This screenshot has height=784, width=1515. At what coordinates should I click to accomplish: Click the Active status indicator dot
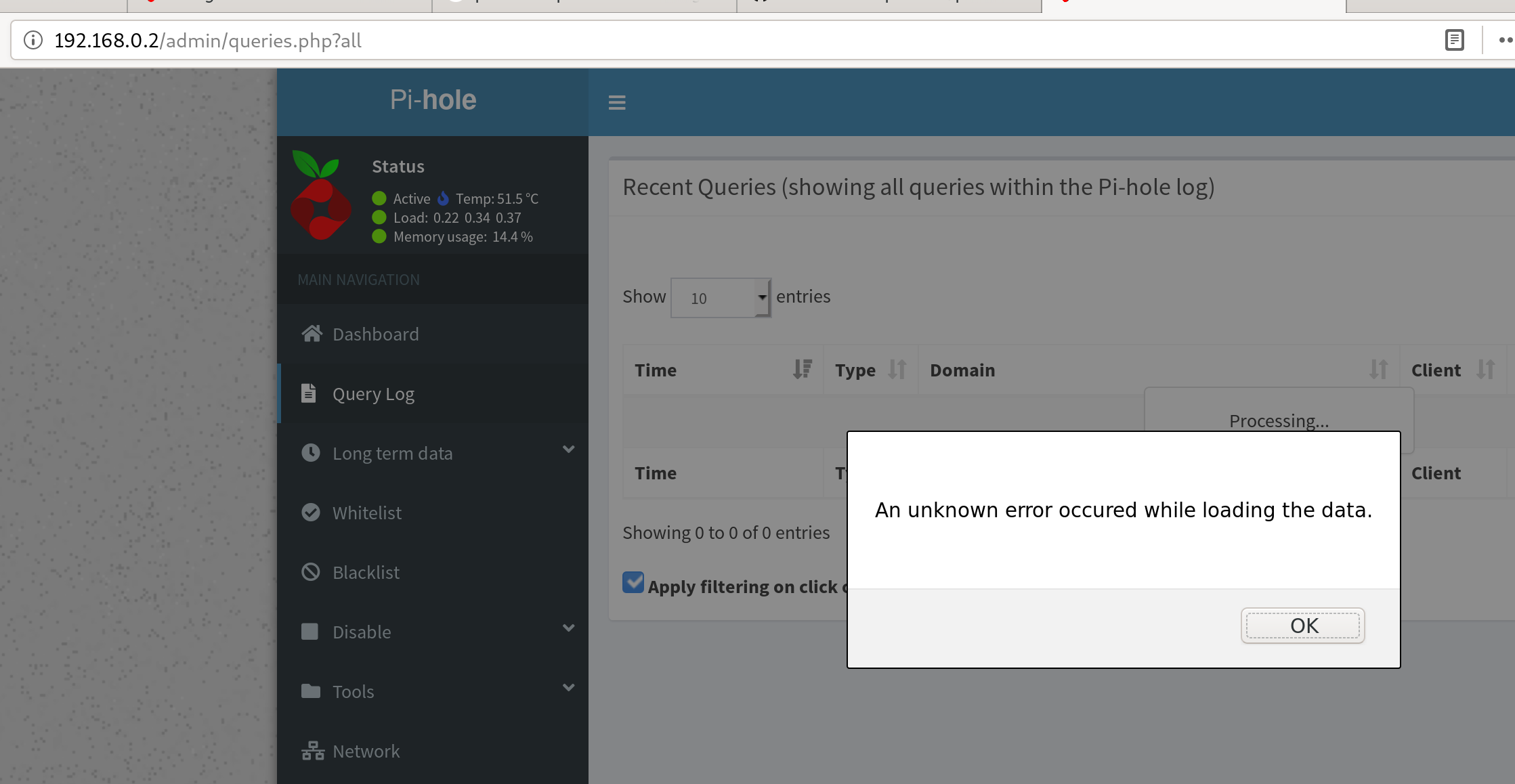click(x=379, y=198)
